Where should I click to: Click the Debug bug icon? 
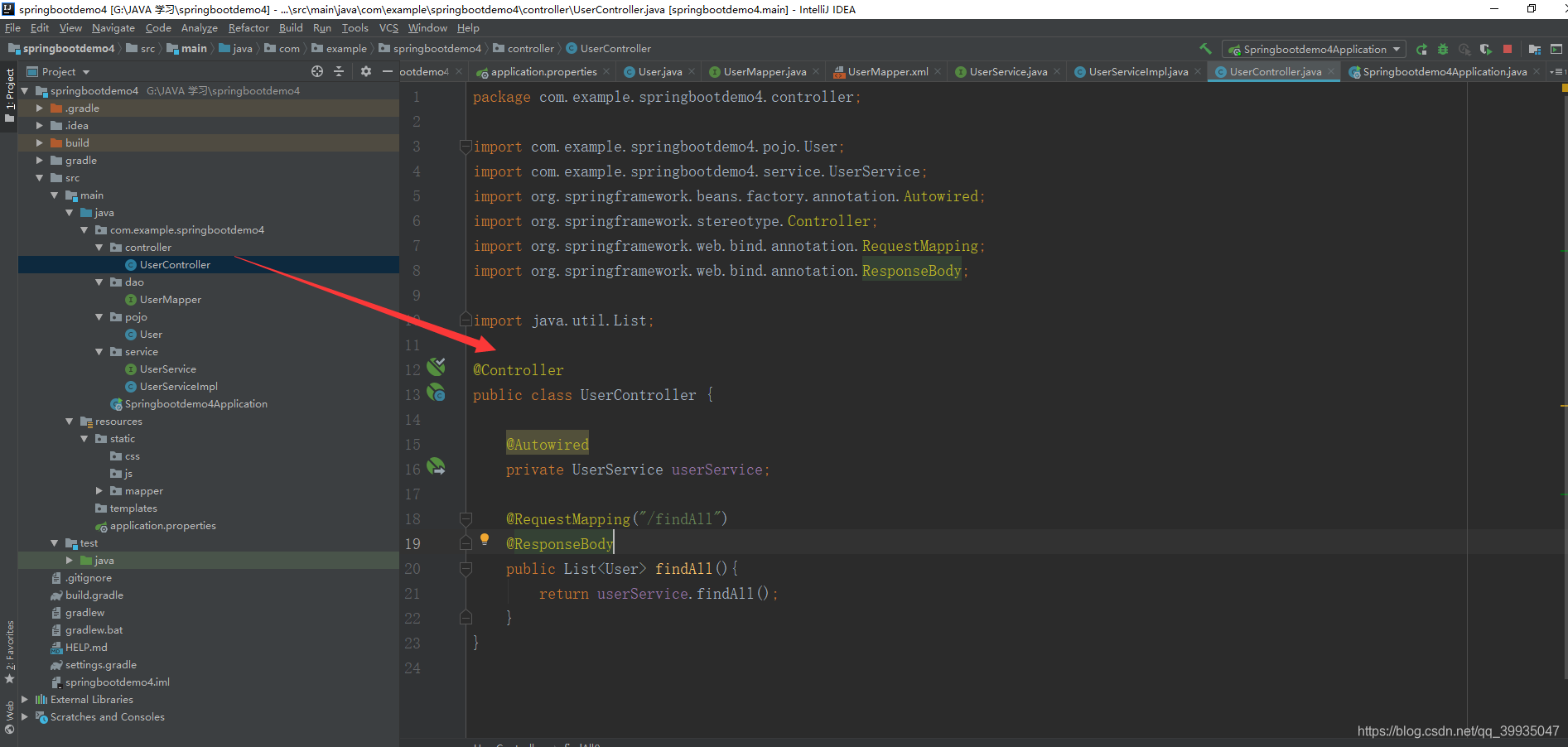(x=1443, y=49)
